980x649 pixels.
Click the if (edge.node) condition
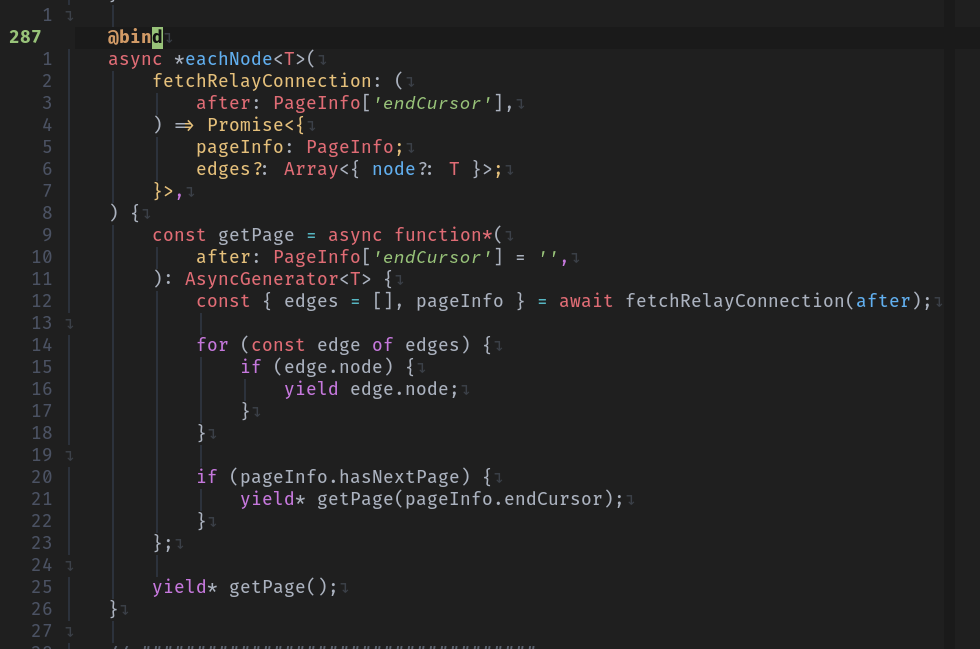(317, 367)
